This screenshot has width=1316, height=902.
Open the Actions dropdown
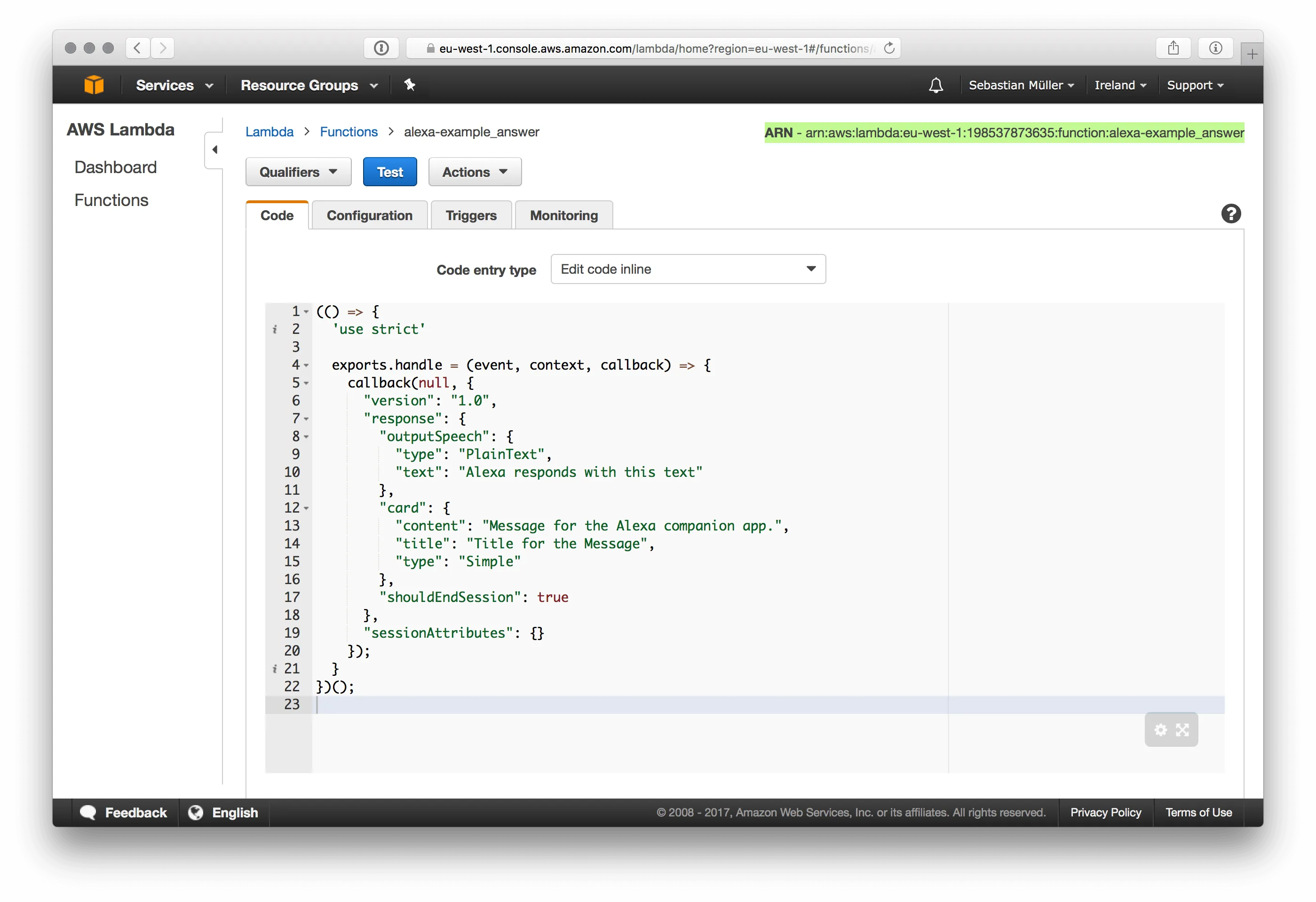(x=475, y=172)
